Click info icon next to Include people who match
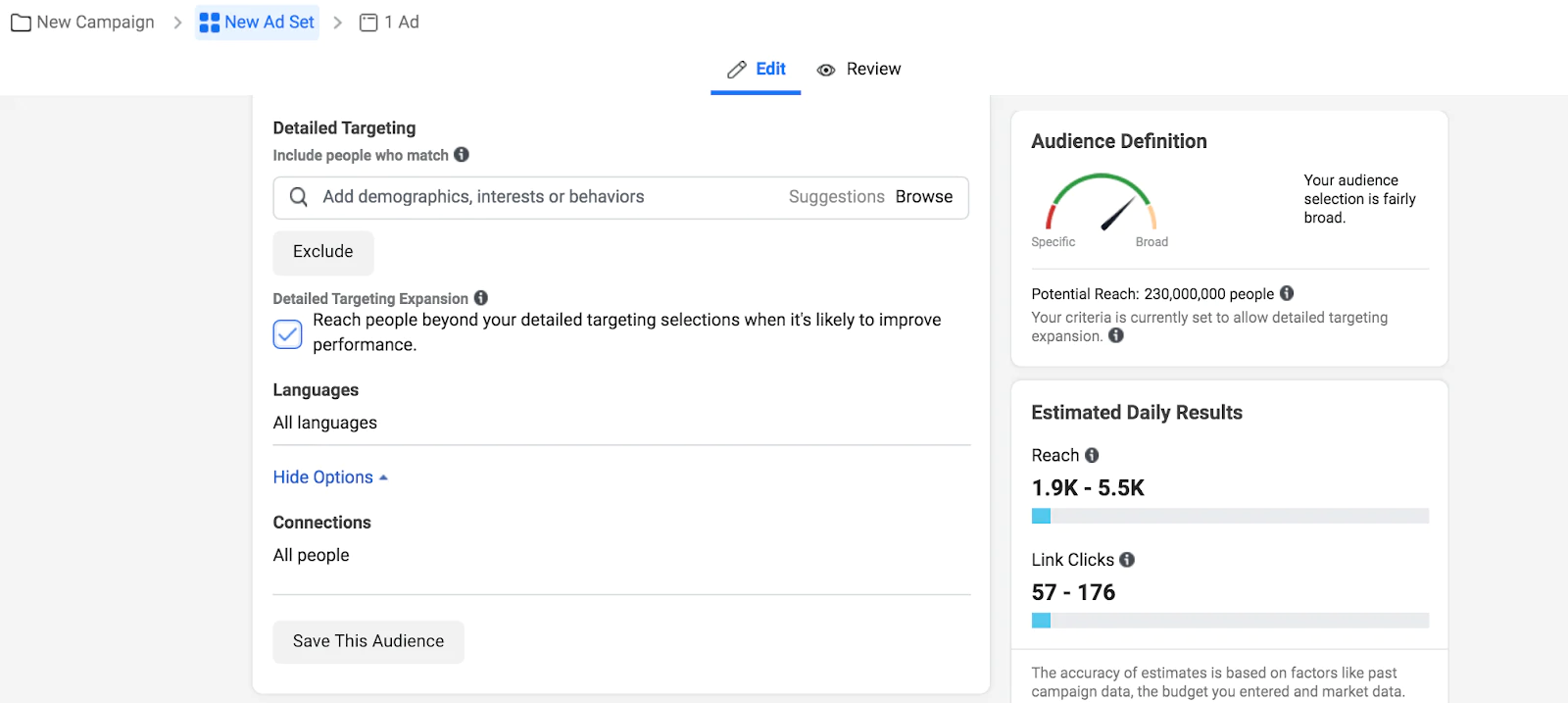This screenshot has height=703, width=1568. pyautogui.click(x=462, y=155)
